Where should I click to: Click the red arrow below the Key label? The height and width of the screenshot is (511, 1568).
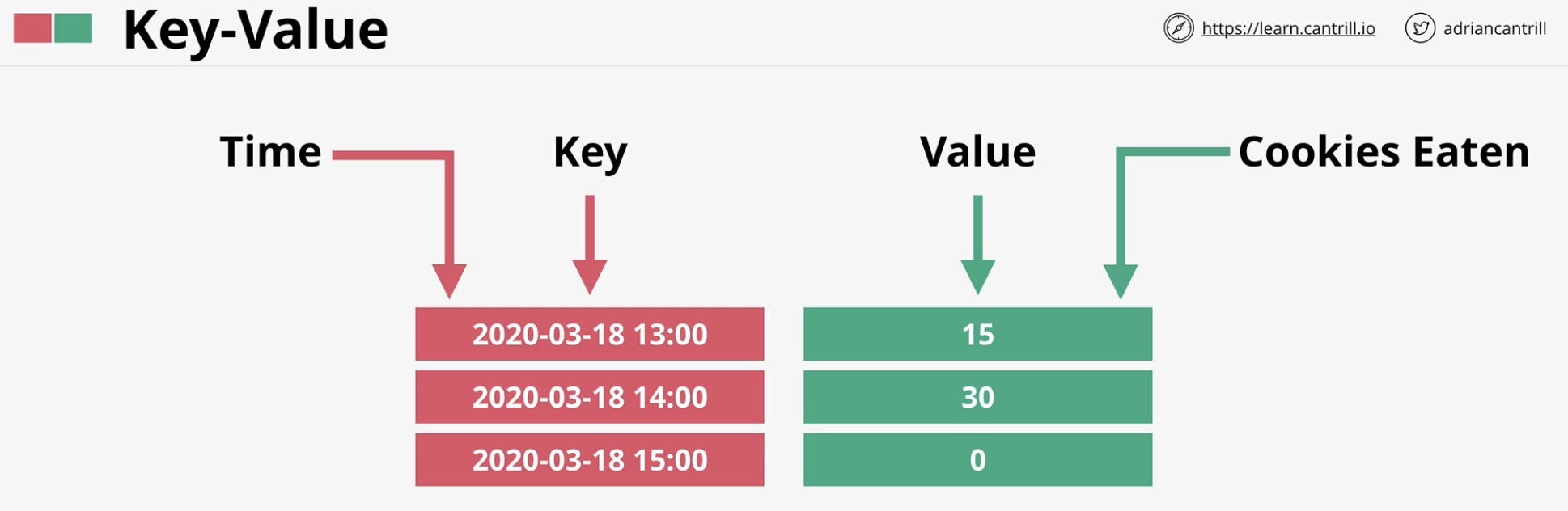590,245
